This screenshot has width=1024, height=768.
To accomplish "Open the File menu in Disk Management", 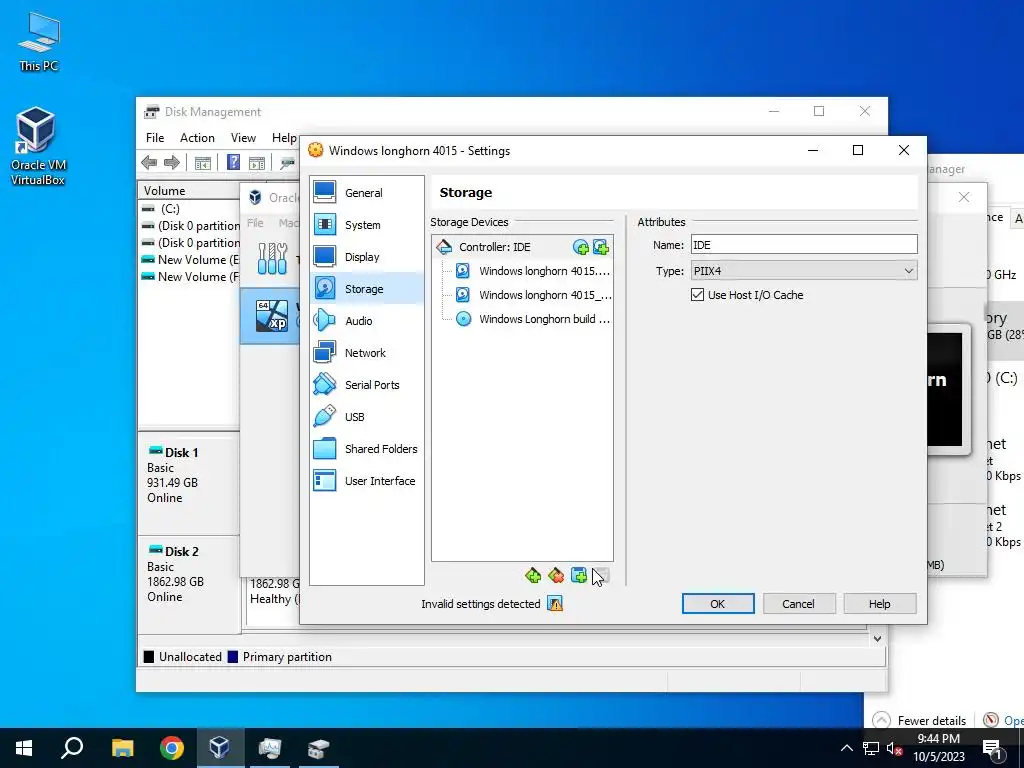I will click(155, 138).
